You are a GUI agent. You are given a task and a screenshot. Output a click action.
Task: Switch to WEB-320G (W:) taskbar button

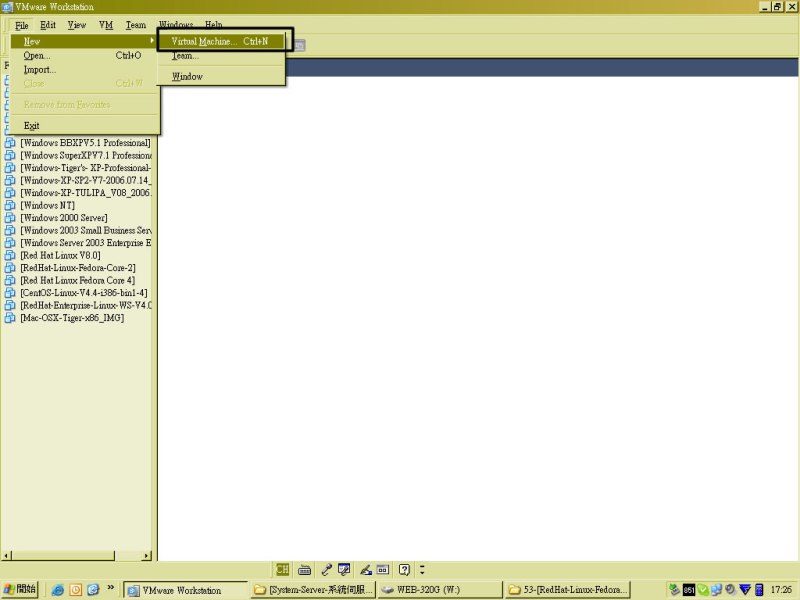pyautogui.click(x=440, y=590)
